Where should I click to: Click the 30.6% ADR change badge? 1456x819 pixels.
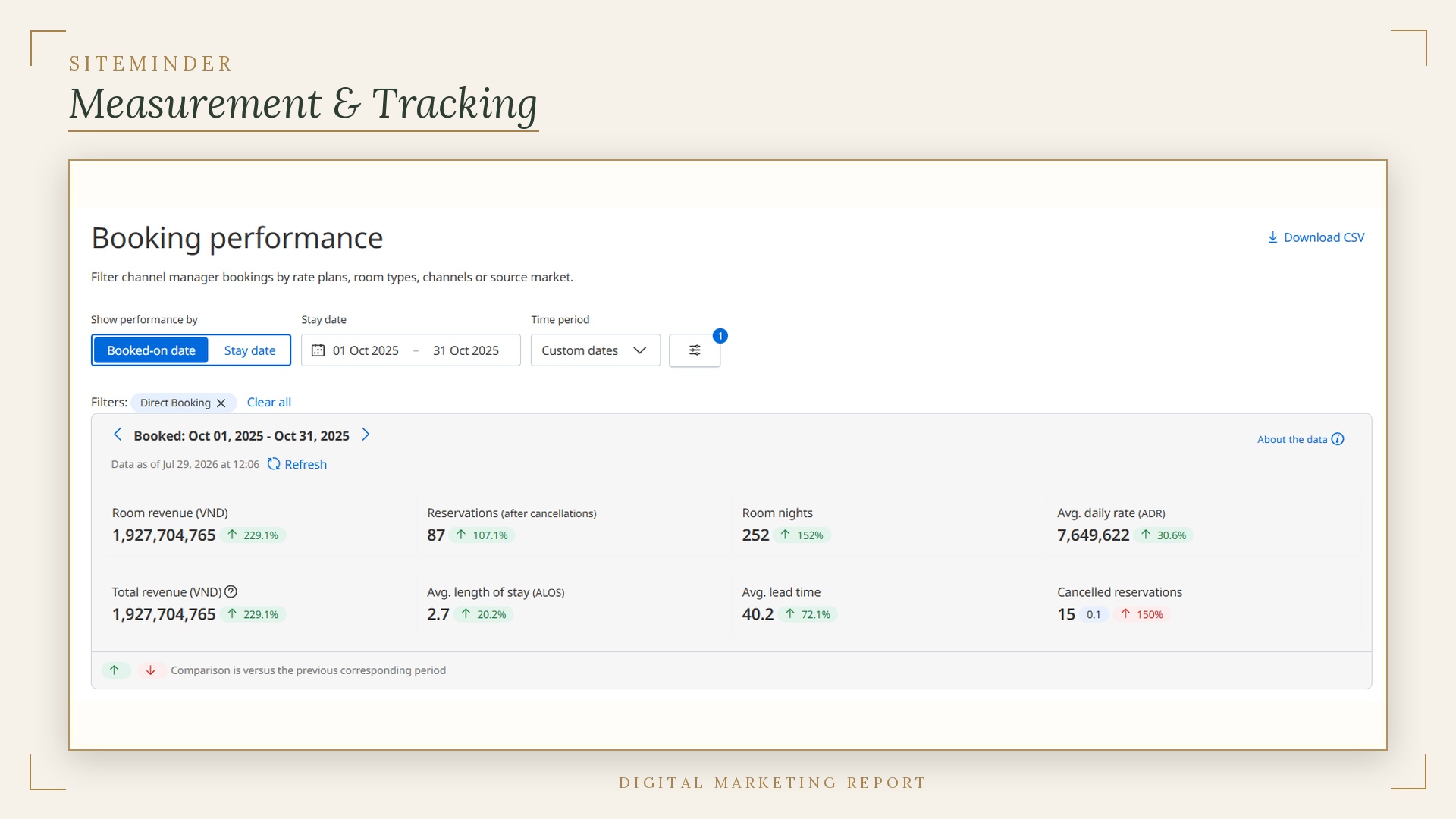pos(1165,535)
